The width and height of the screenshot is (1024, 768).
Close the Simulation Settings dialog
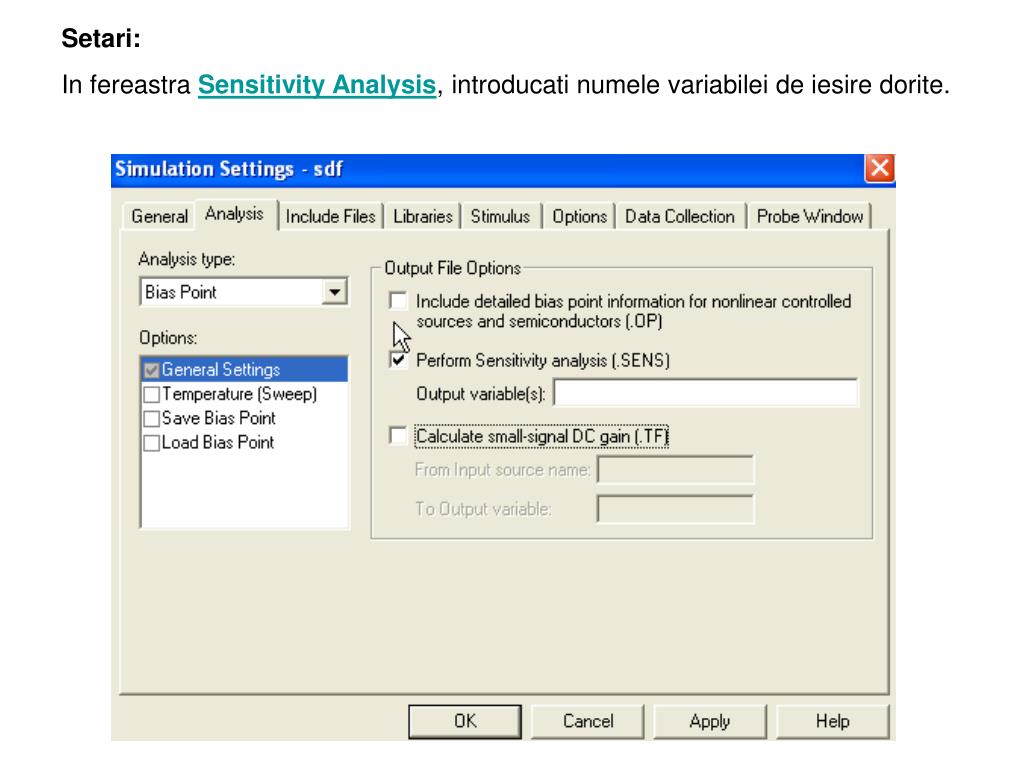(879, 168)
